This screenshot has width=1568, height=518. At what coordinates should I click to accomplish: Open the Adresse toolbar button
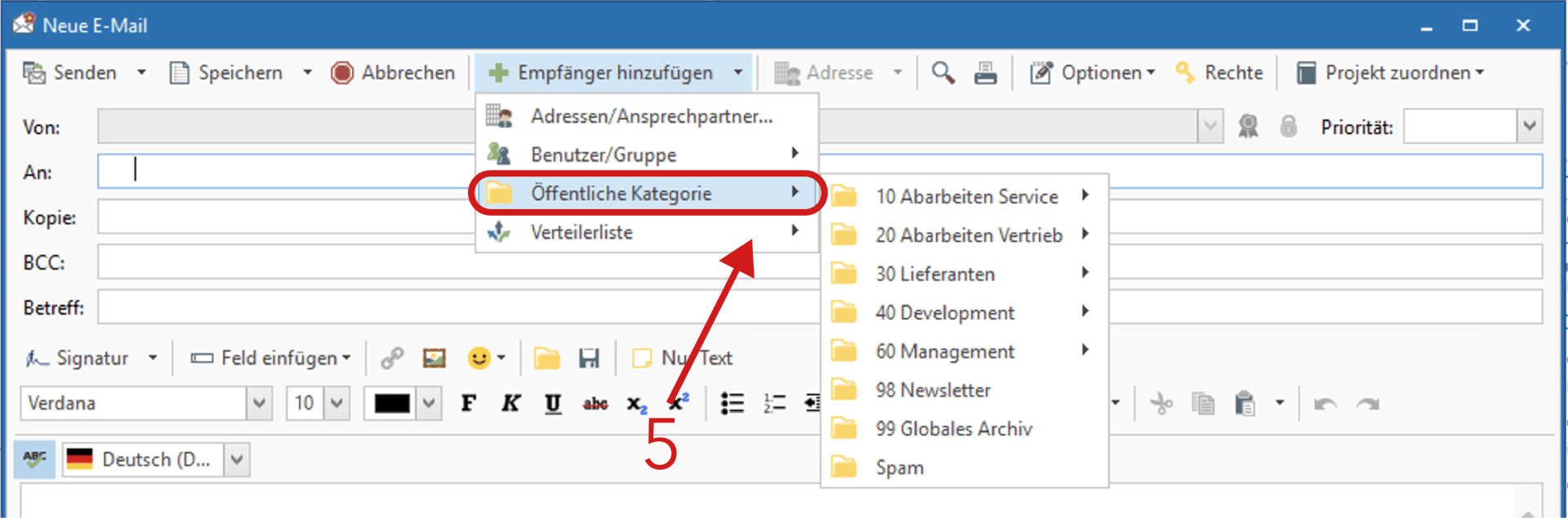(x=824, y=73)
